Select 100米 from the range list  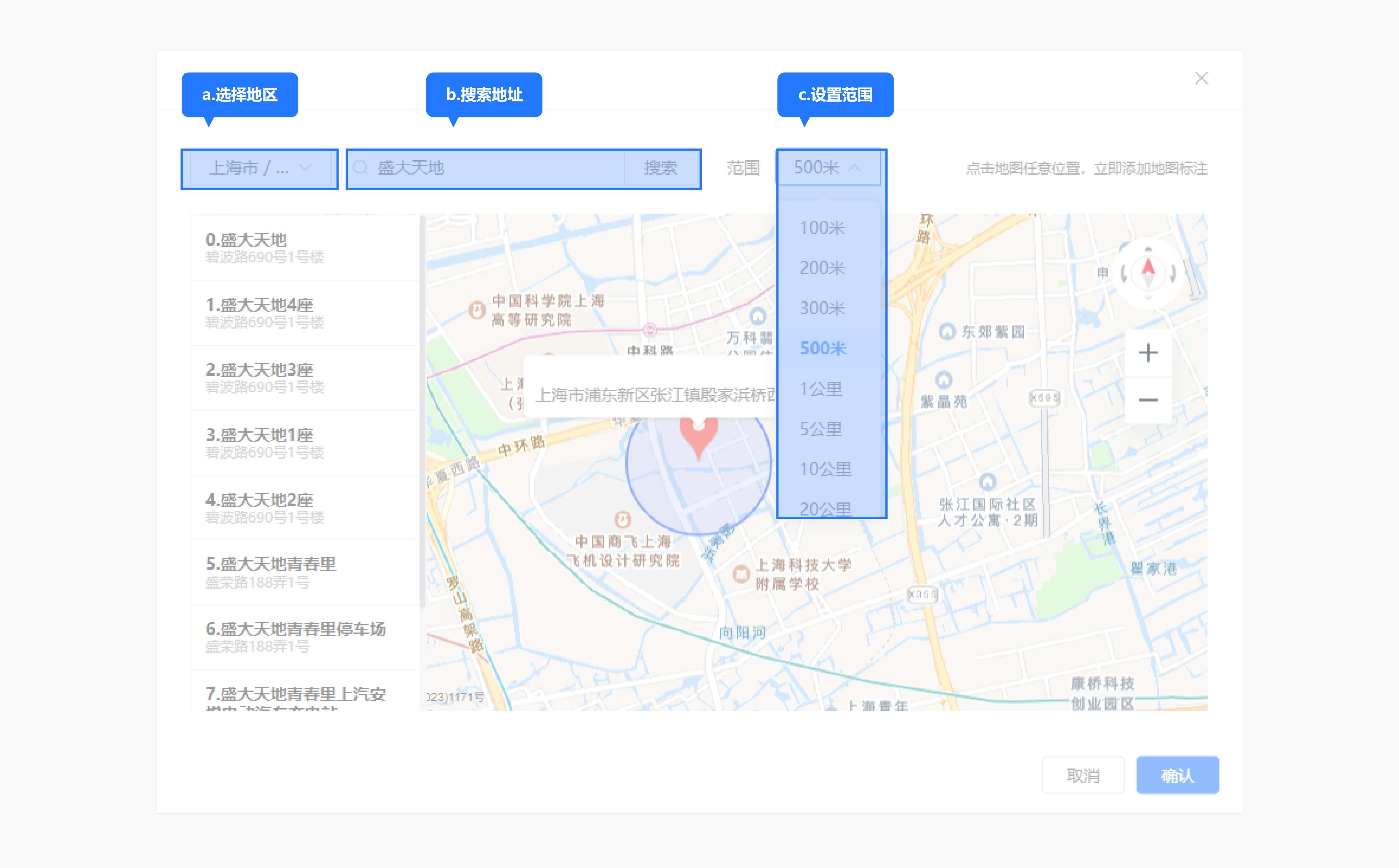coord(822,228)
